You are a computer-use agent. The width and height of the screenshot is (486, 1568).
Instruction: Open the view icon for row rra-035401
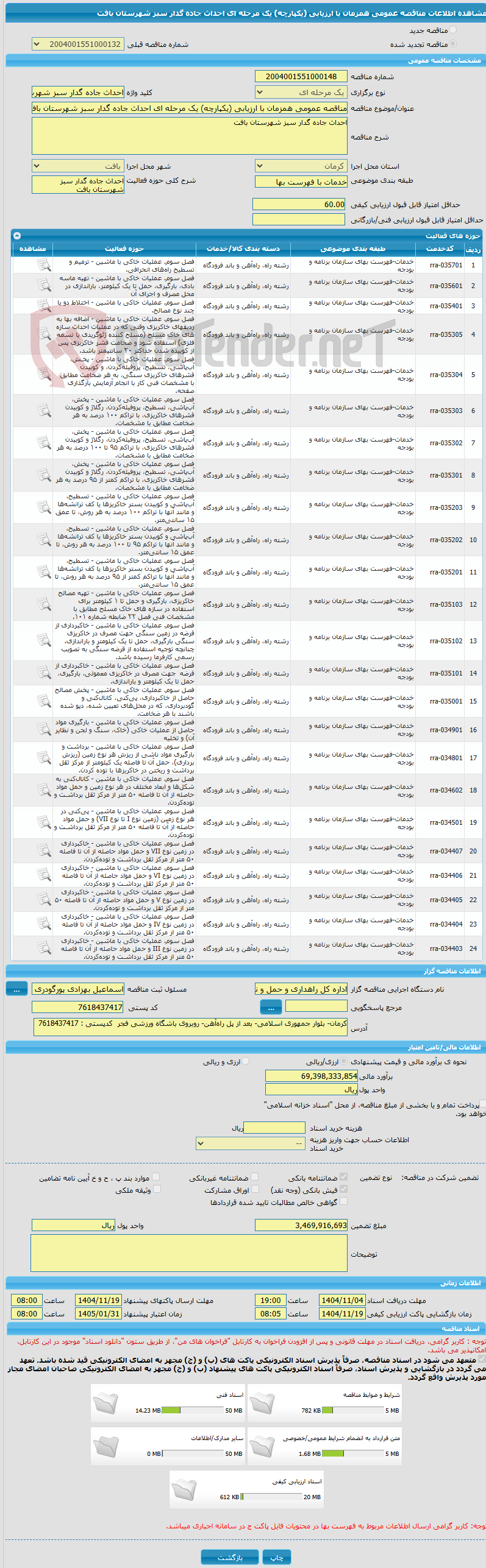44,306
